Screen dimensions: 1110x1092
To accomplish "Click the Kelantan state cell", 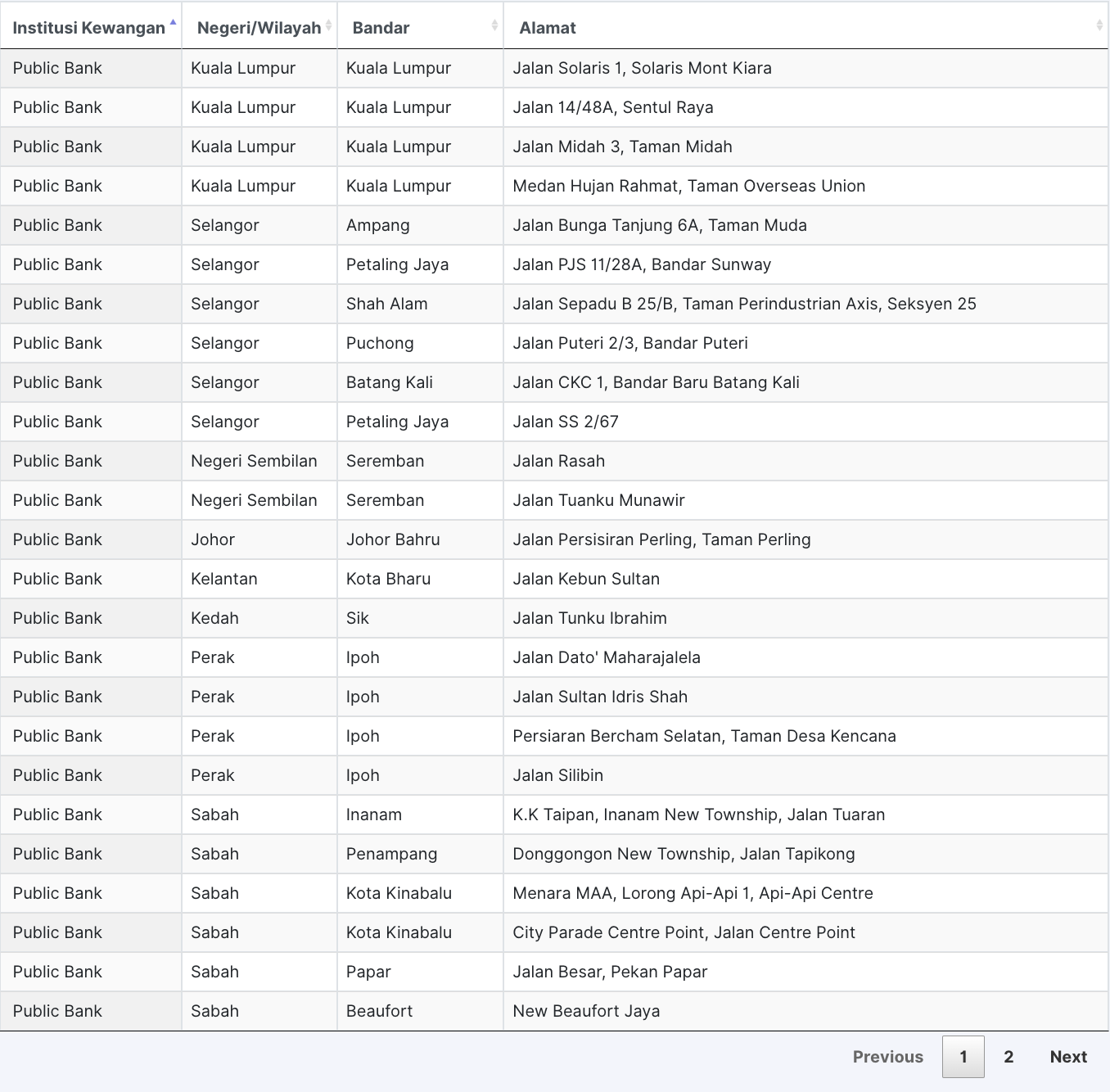I will 223,579.
